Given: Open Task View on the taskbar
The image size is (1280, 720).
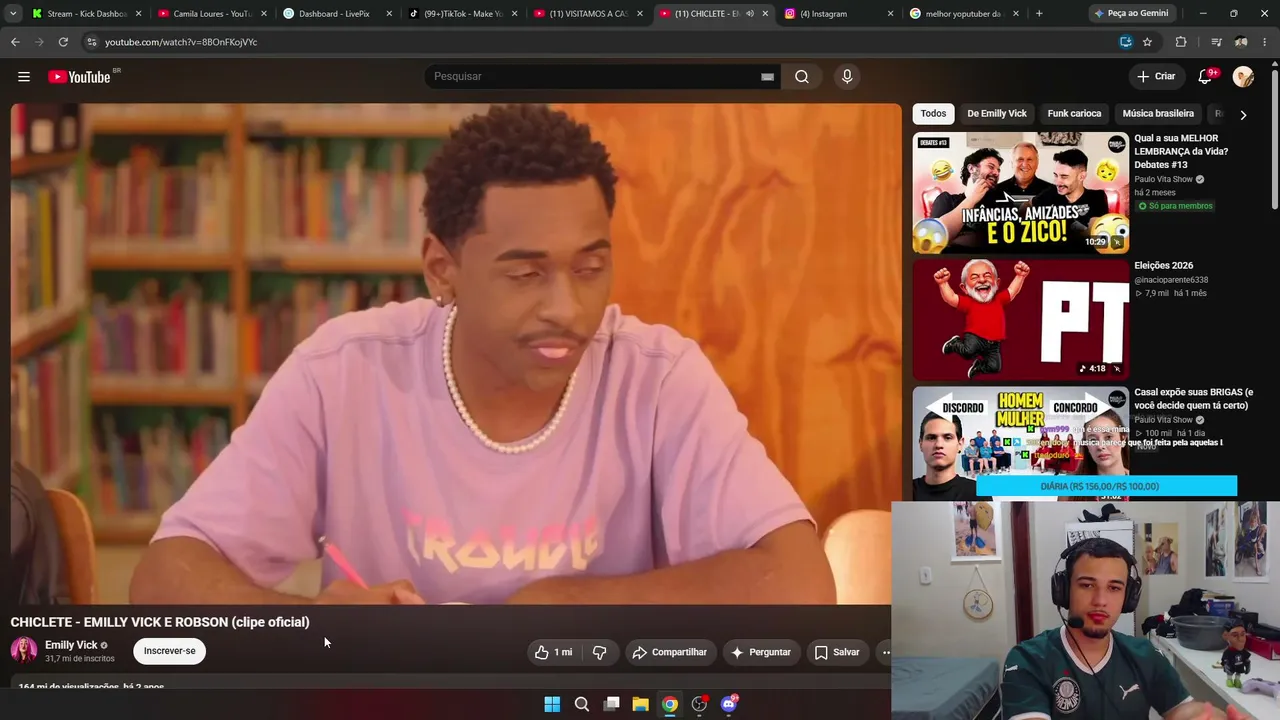Looking at the screenshot, I should (x=611, y=704).
